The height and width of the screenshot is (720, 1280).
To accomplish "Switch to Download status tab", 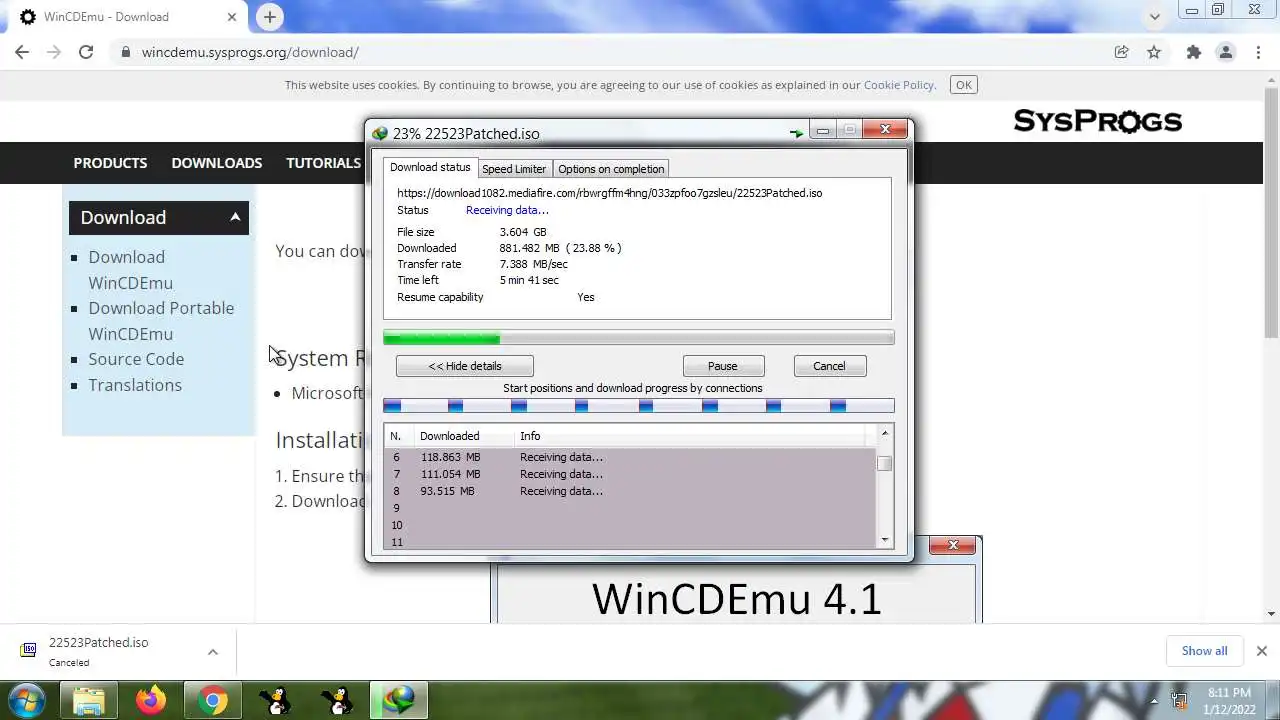I will (430, 168).
